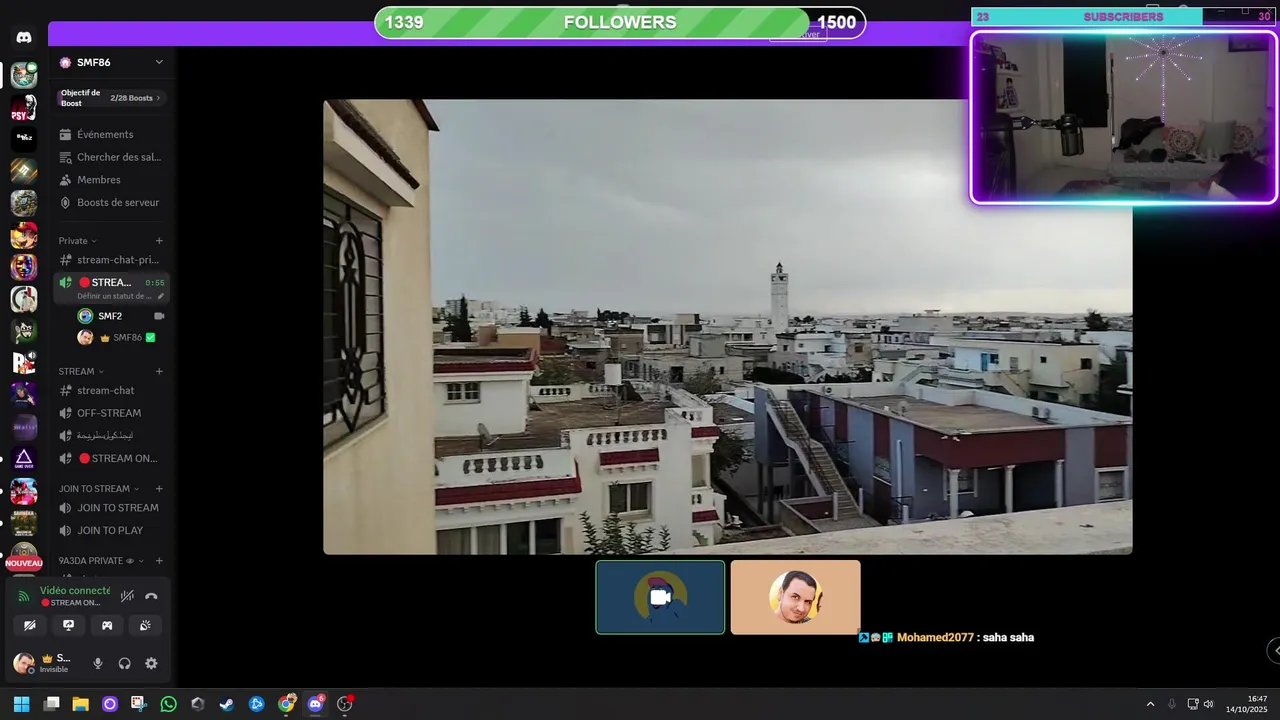Open File Explorer from the taskbar
The width and height of the screenshot is (1280, 720).
[x=80, y=704]
